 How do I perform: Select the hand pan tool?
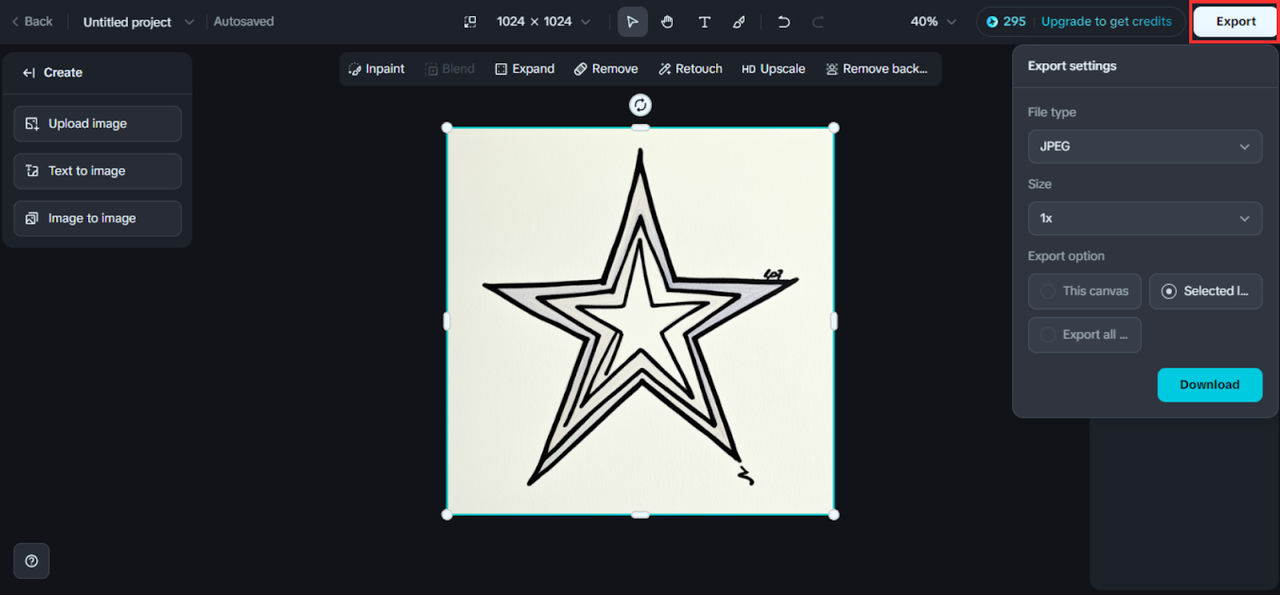(667, 21)
